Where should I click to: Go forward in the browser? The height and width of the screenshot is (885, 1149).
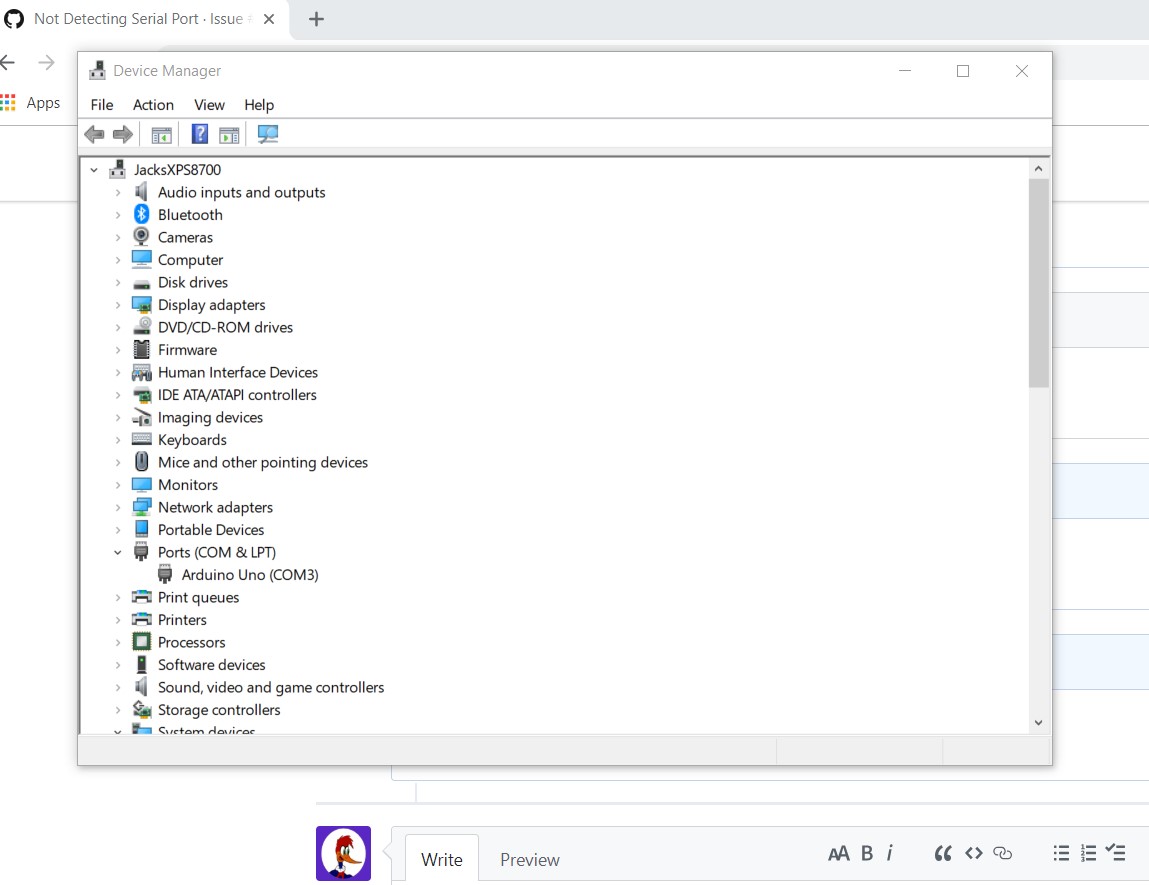tap(46, 62)
